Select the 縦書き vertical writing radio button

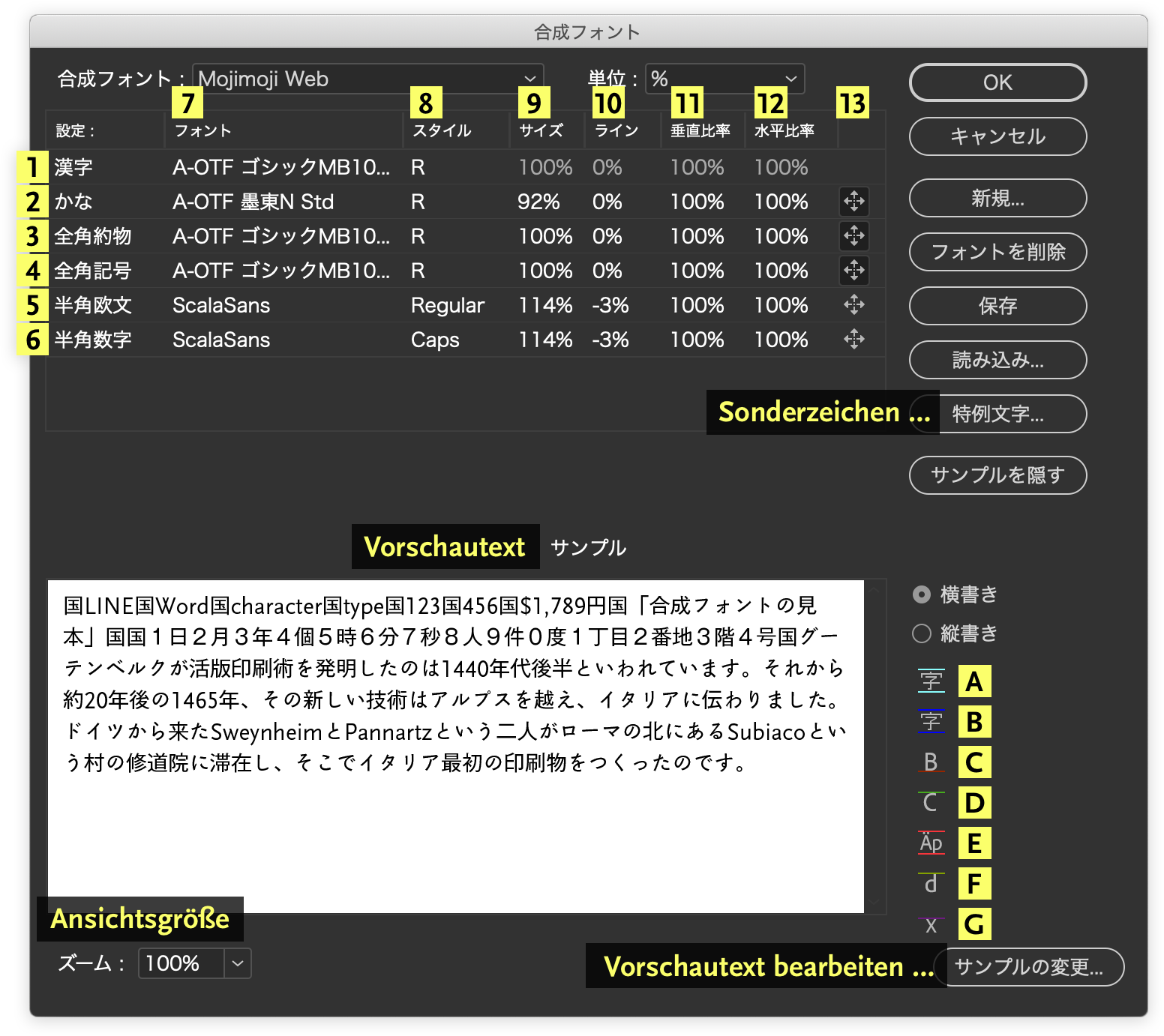click(x=922, y=633)
